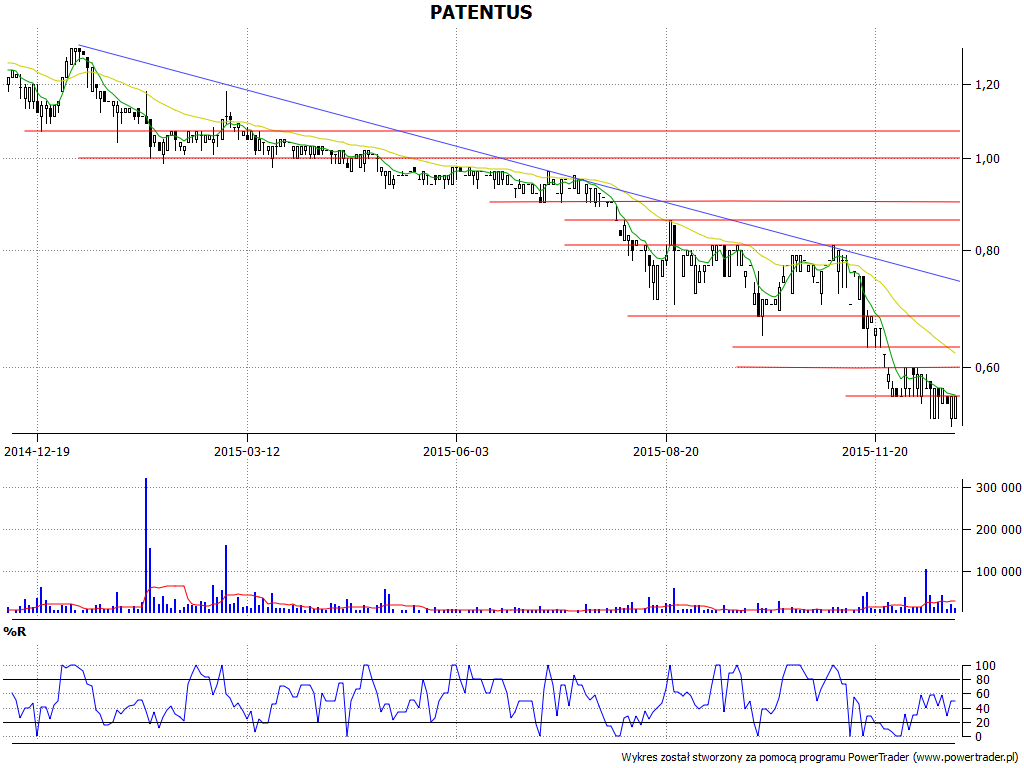Click the 100 000 volume axis label
The width and height of the screenshot is (1024, 768).
point(998,572)
